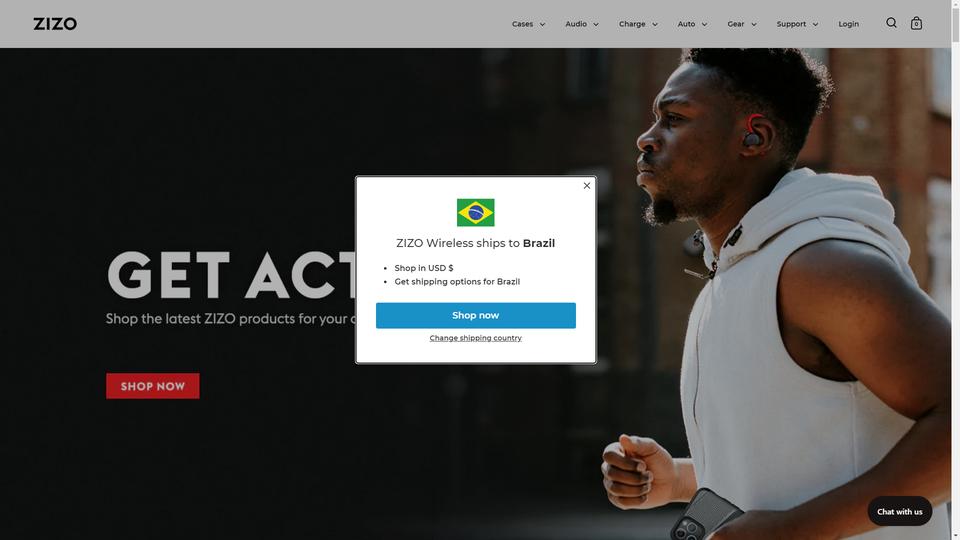This screenshot has width=960, height=540.
Task: Expand the Auto dropdown chevron
Action: (x=704, y=24)
